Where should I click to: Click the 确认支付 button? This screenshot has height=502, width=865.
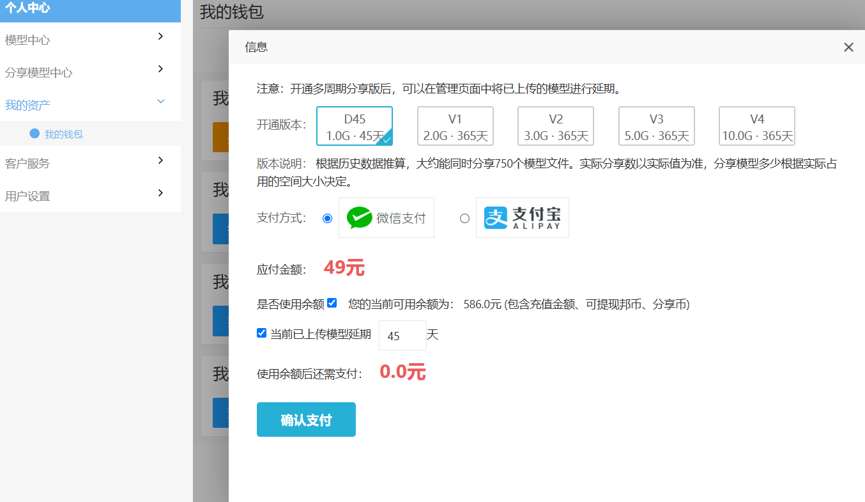click(x=306, y=420)
